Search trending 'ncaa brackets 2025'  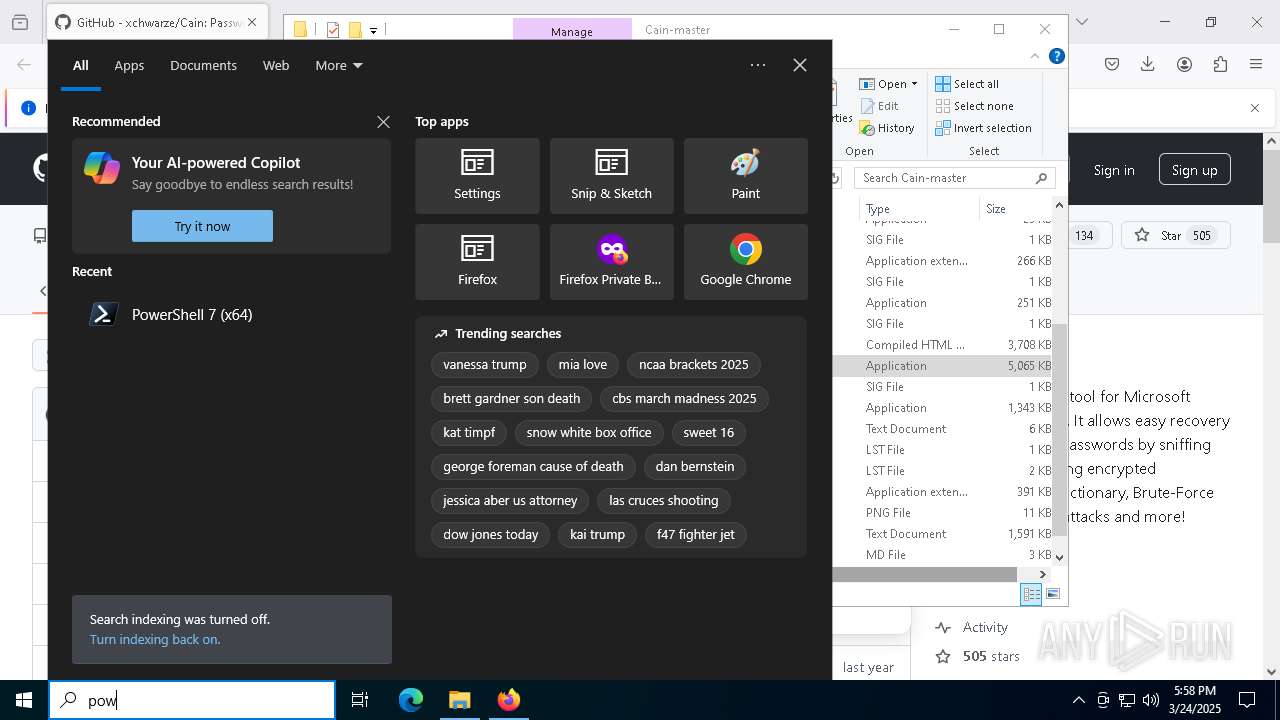pos(694,364)
